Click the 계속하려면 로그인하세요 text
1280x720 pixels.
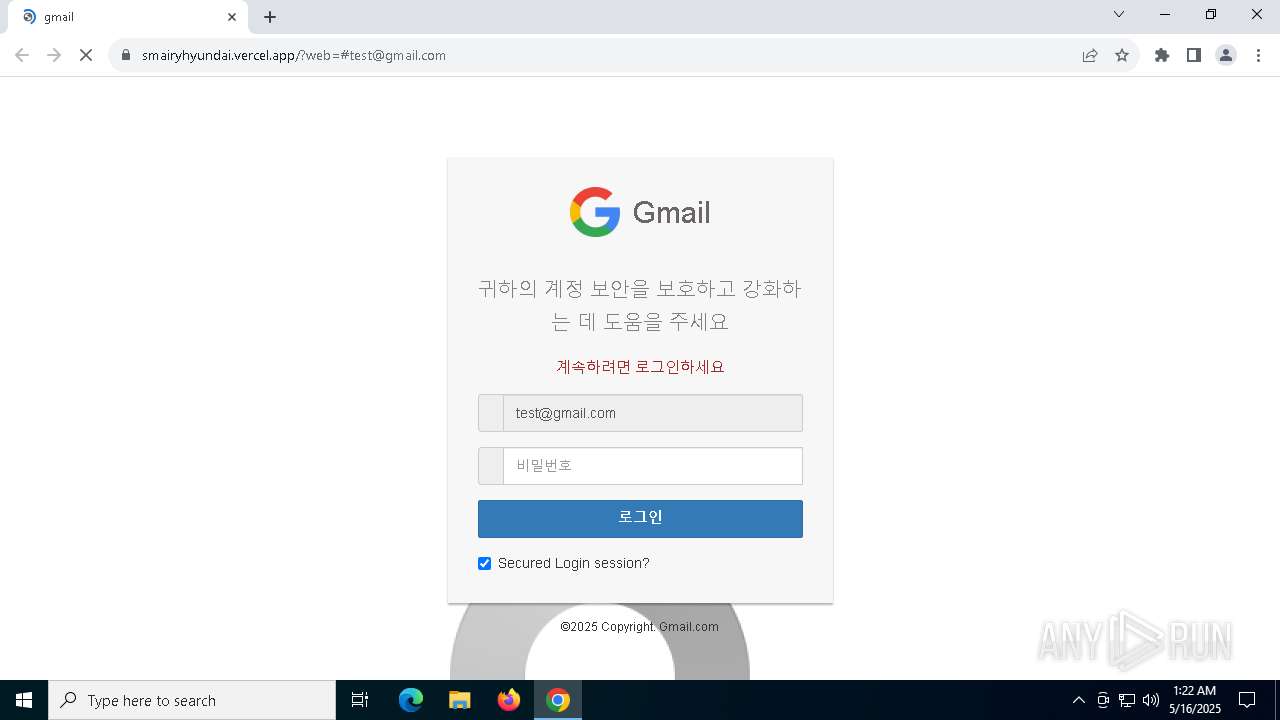click(x=640, y=367)
